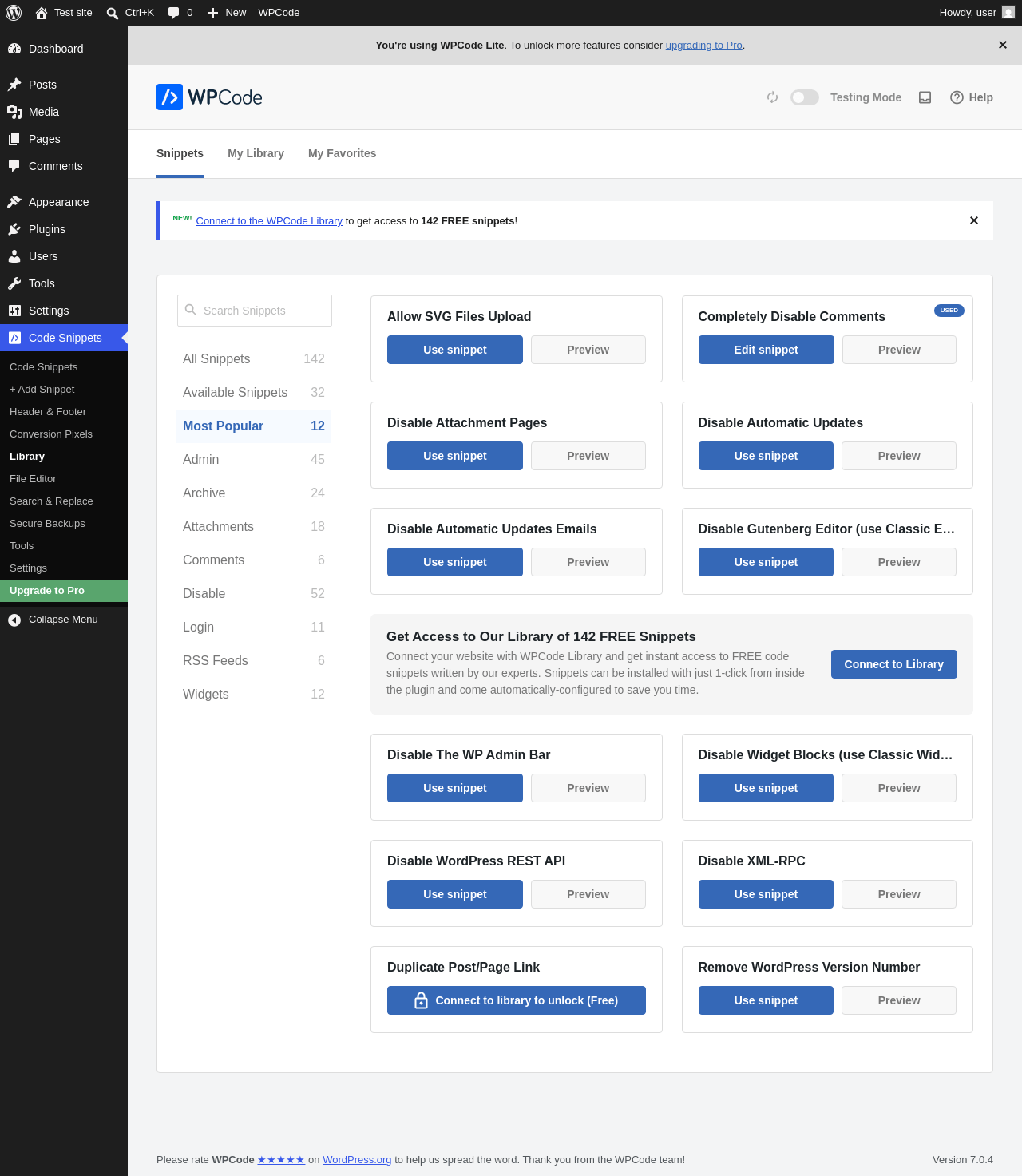This screenshot has width=1022, height=1176.
Task: Unlock Duplicate Post/Page Link via library connection
Action: [x=517, y=1000]
